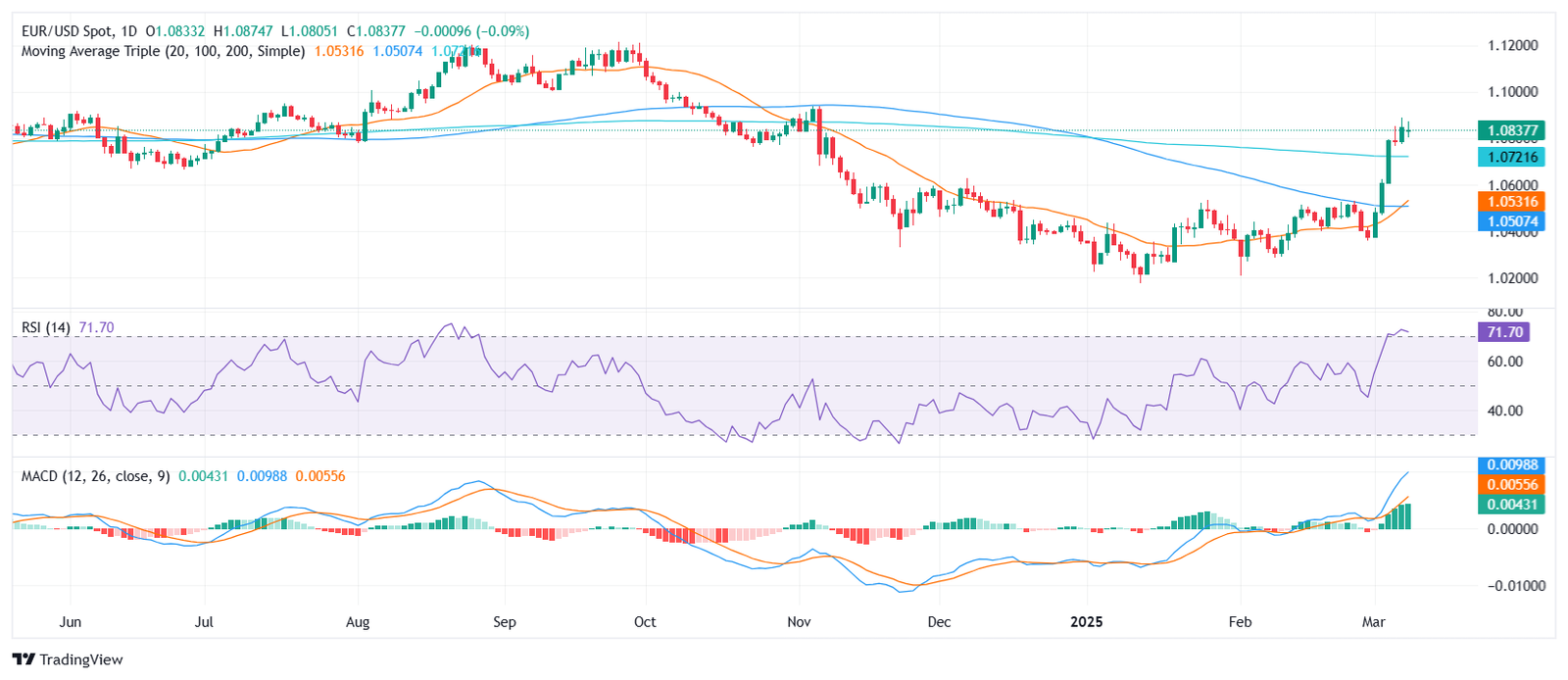
Task: Click the blue 0.00988 MACD value tag
Action: (x=1512, y=464)
